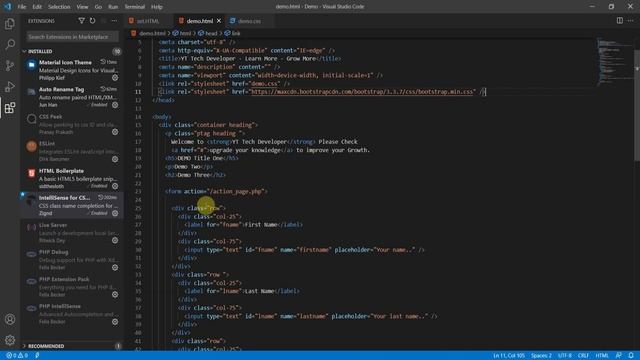Open Extensions panel more actions menu
Viewport: 640px width, 360px height.
pyautogui.click(x=114, y=21)
